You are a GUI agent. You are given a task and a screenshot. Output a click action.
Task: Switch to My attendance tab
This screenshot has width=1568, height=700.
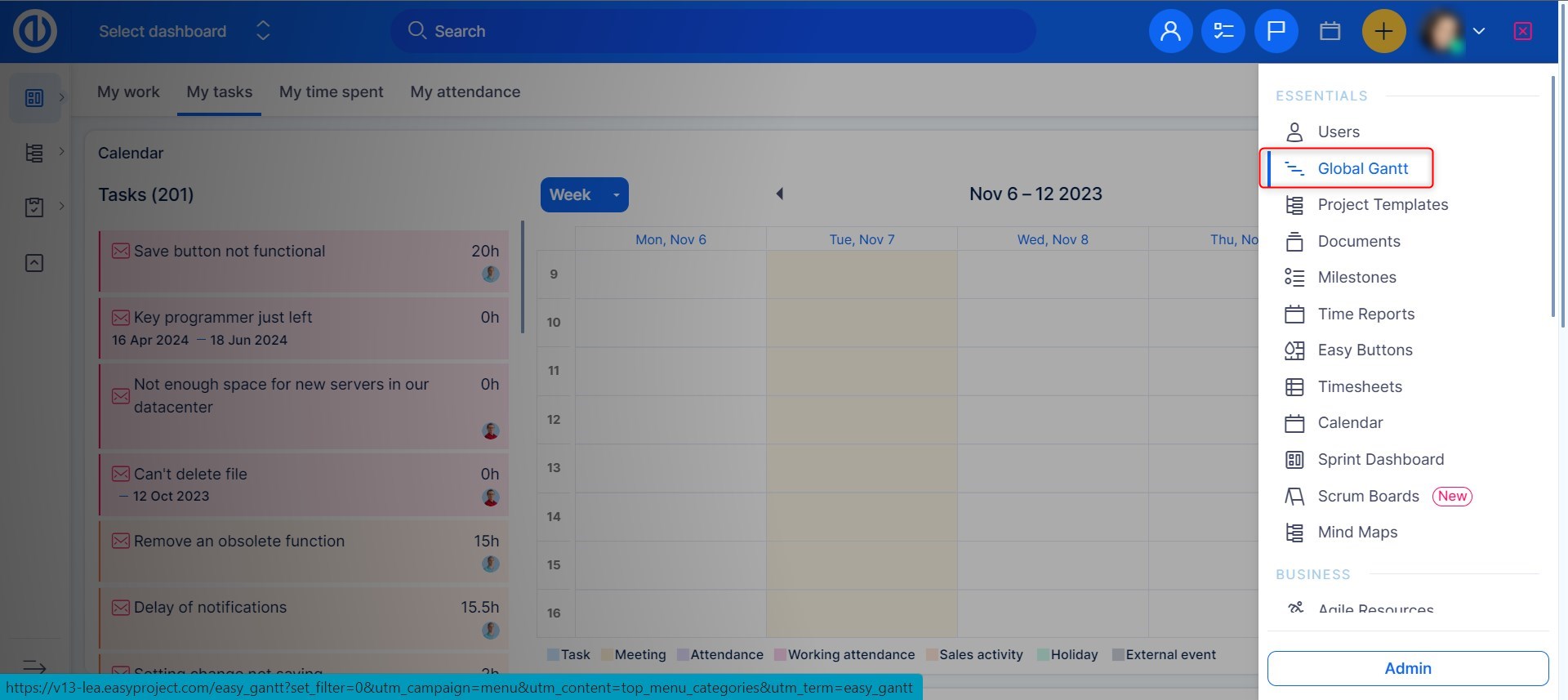(x=465, y=92)
